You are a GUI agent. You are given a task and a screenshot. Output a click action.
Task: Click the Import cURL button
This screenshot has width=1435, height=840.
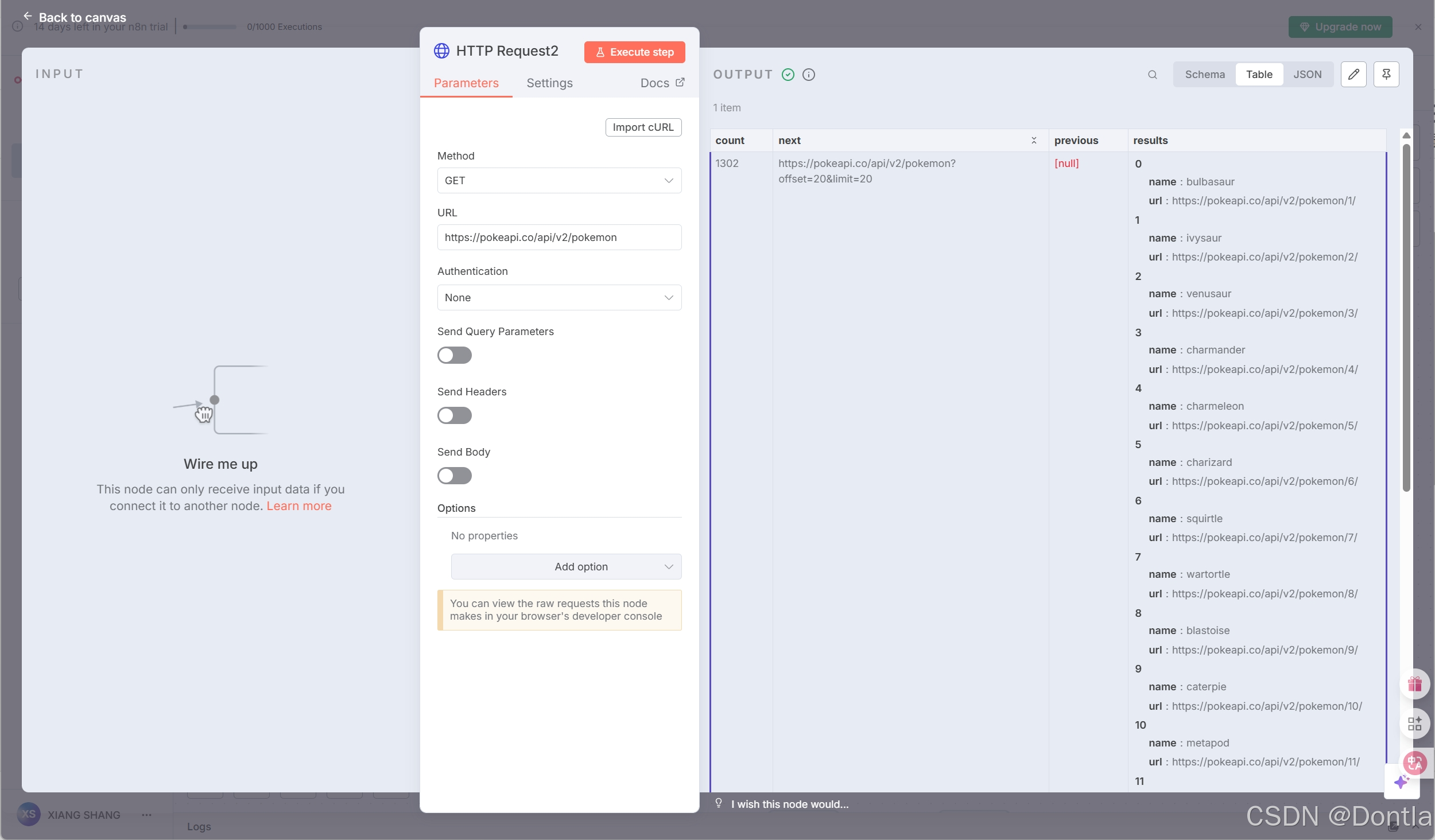tap(643, 127)
